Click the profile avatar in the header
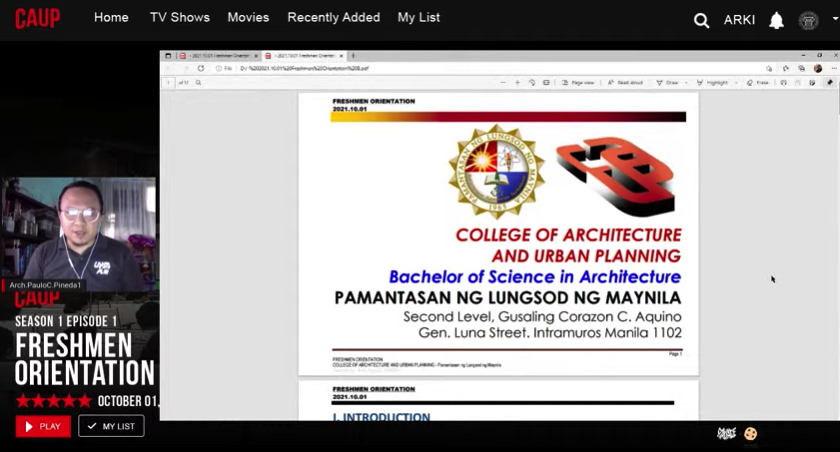The image size is (840, 452). coord(808,20)
